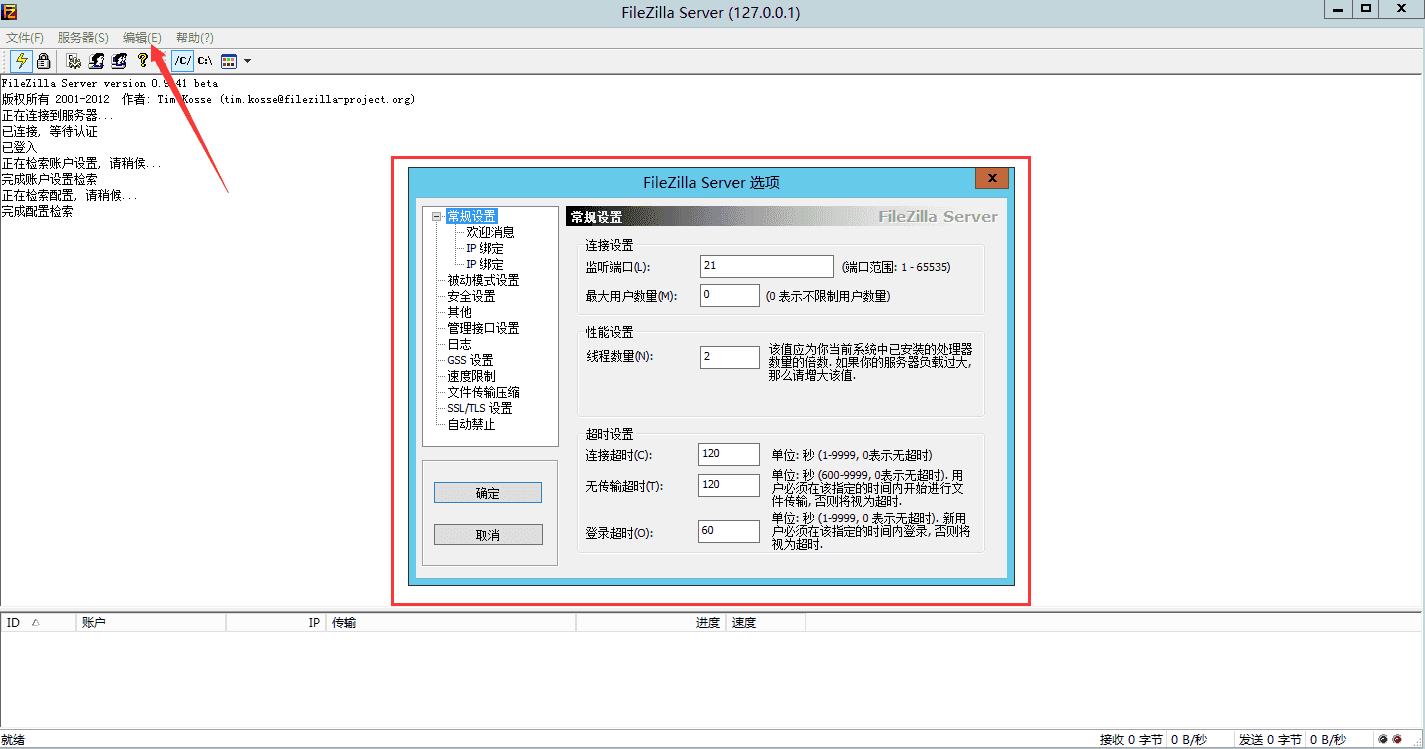
Task: Click the 已登入 log line
Action: coord(20,147)
